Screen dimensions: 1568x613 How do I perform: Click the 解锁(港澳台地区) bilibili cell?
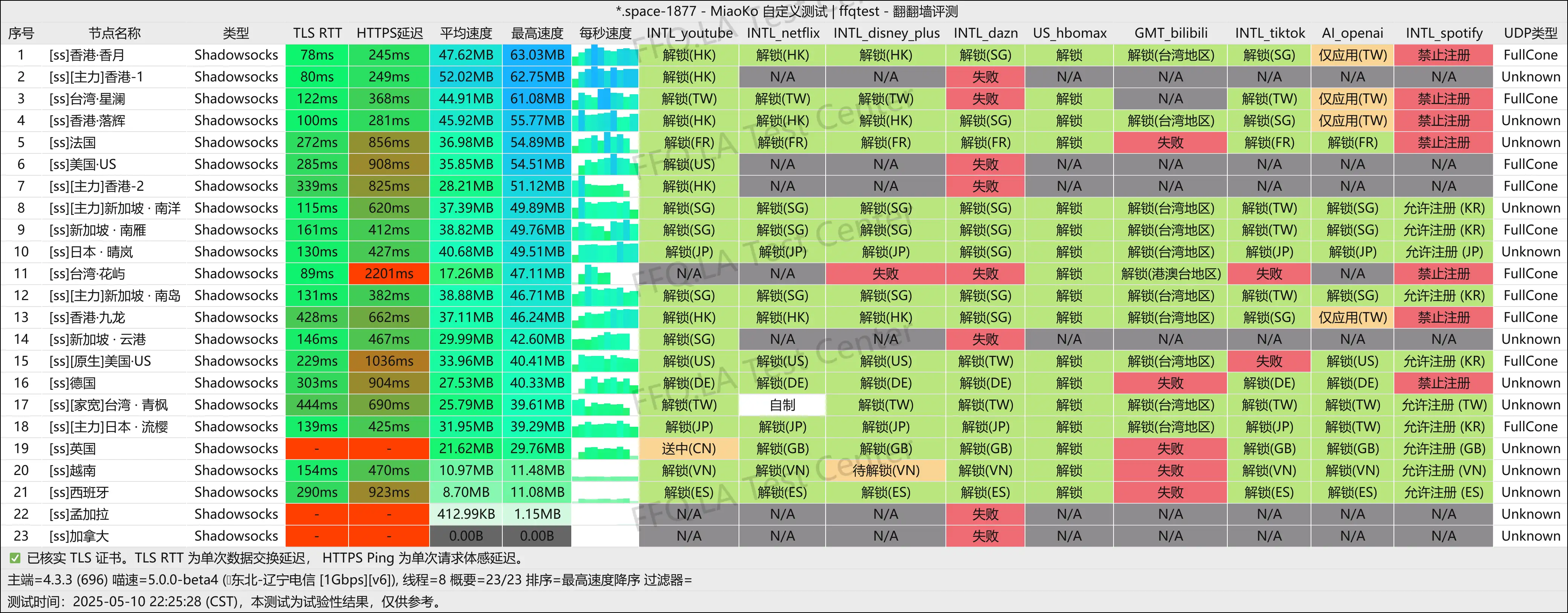pos(1170,273)
